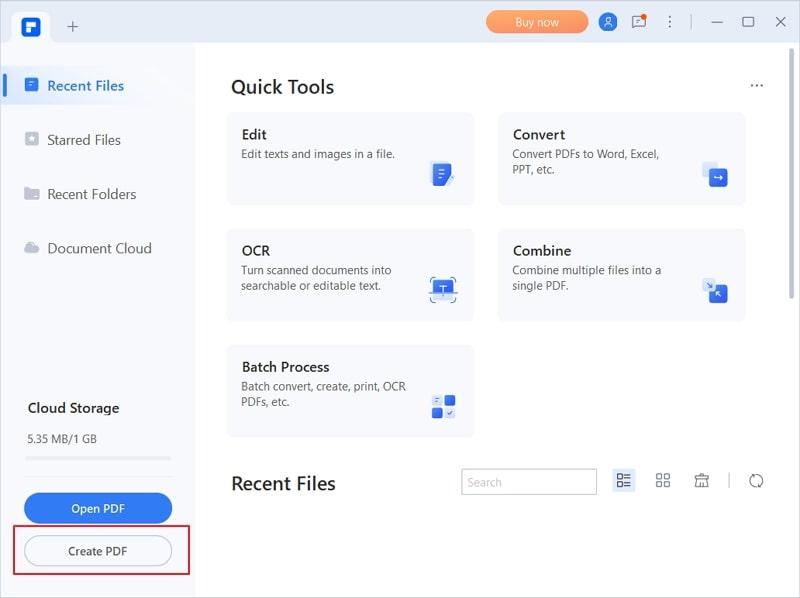Click the OCR scan icon
The image size is (800, 598).
443,290
